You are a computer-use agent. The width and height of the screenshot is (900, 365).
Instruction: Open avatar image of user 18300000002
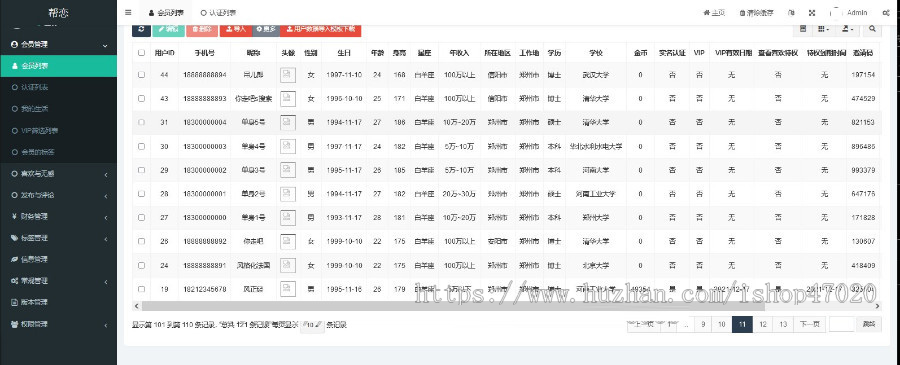(288, 170)
